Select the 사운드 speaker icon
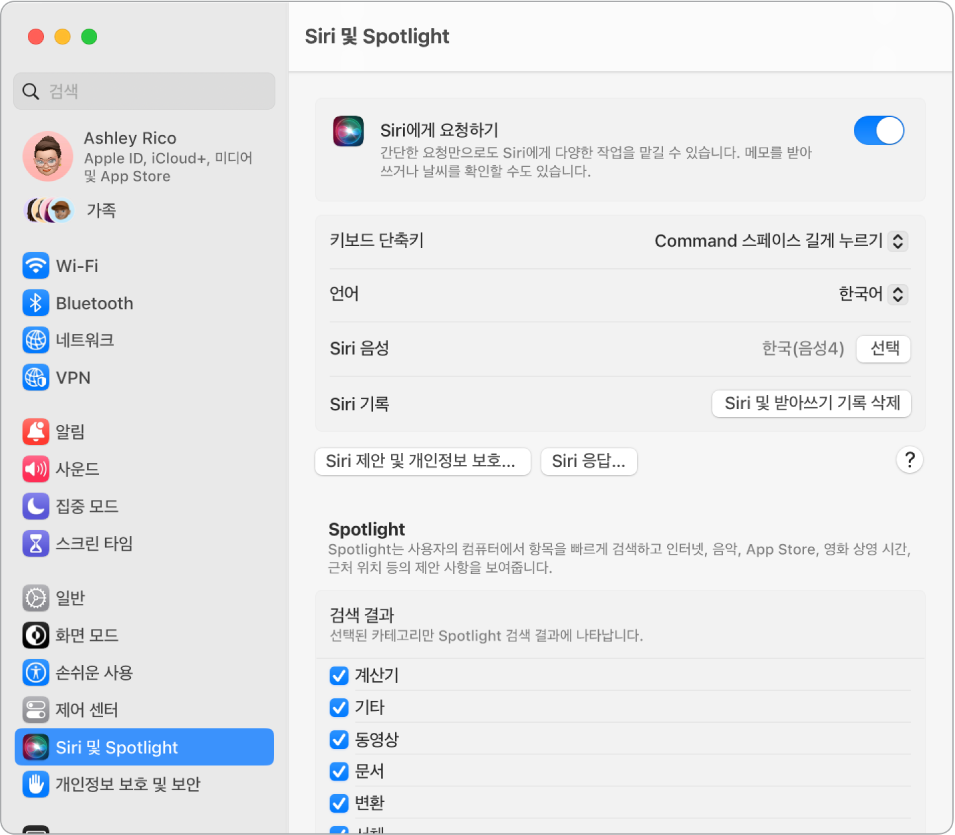Screen dimensions: 955x835 (35, 468)
